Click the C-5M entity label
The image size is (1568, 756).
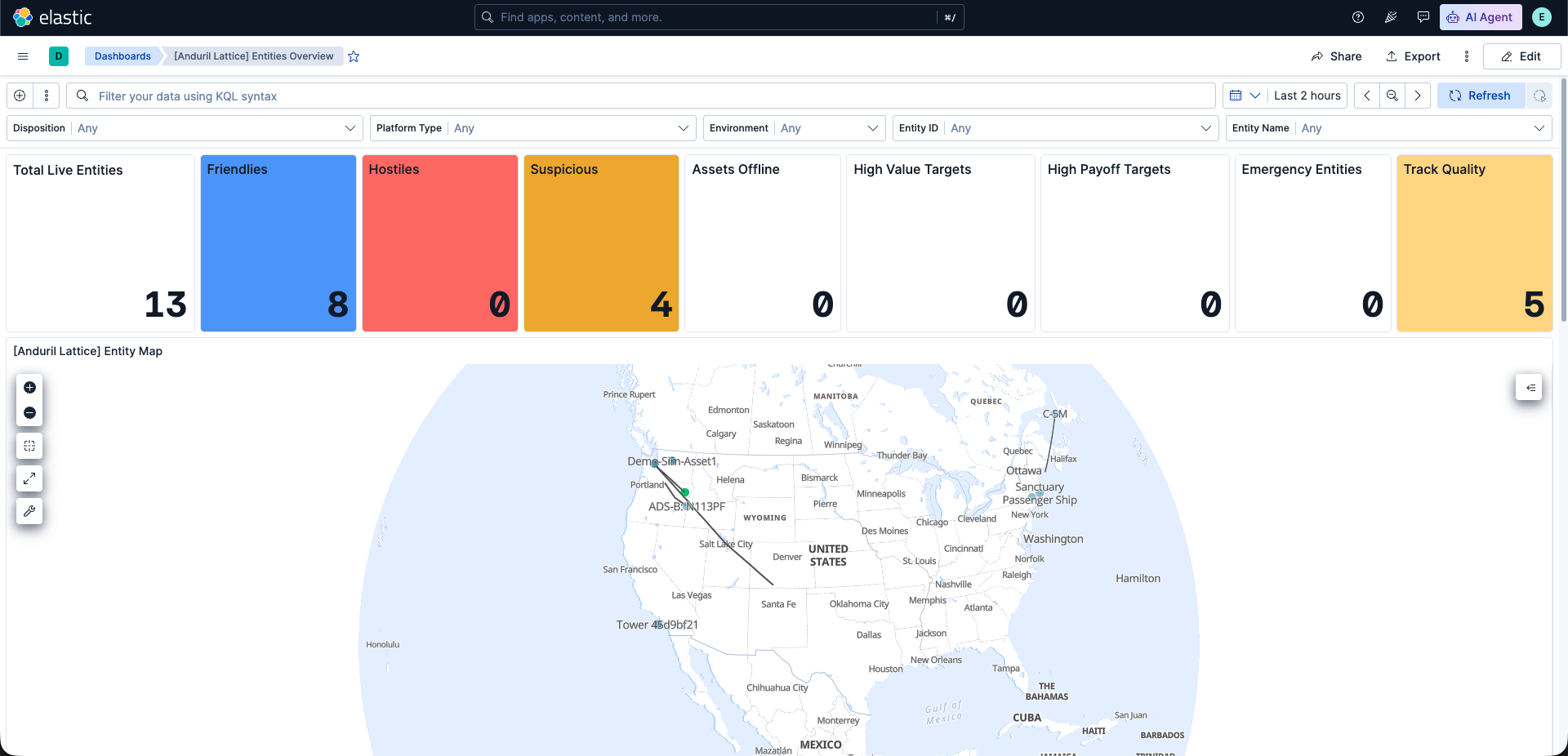pyautogui.click(x=1055, y=414)
